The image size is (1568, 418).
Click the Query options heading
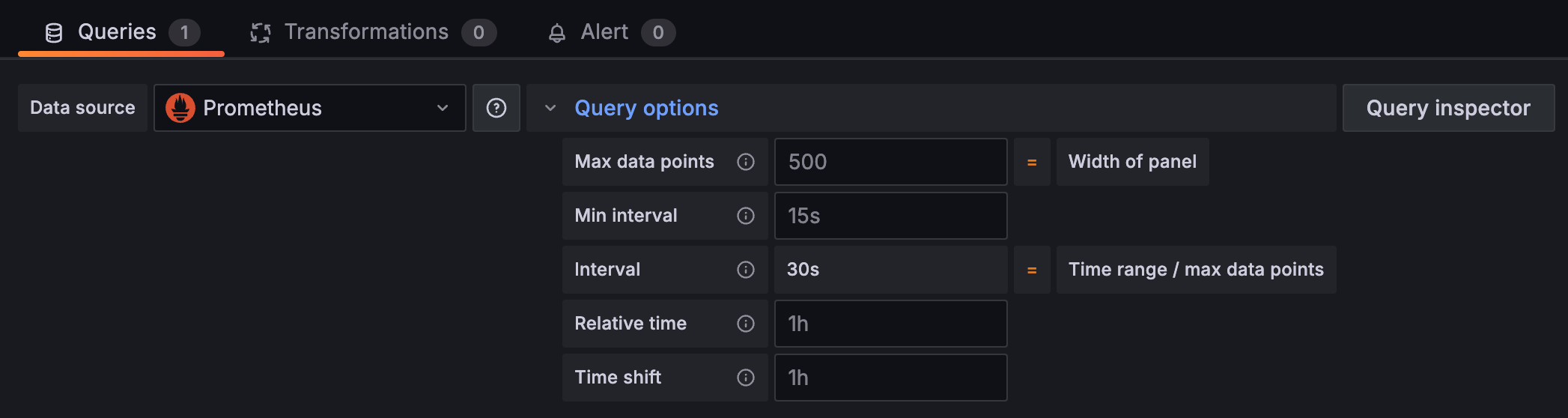[646, 108]
